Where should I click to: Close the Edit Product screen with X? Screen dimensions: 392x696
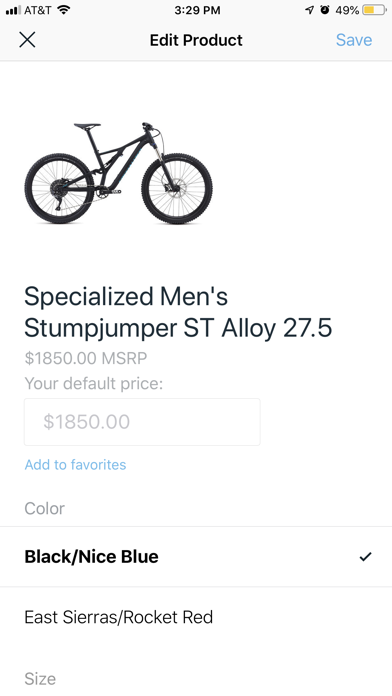(x=27, y=40)
